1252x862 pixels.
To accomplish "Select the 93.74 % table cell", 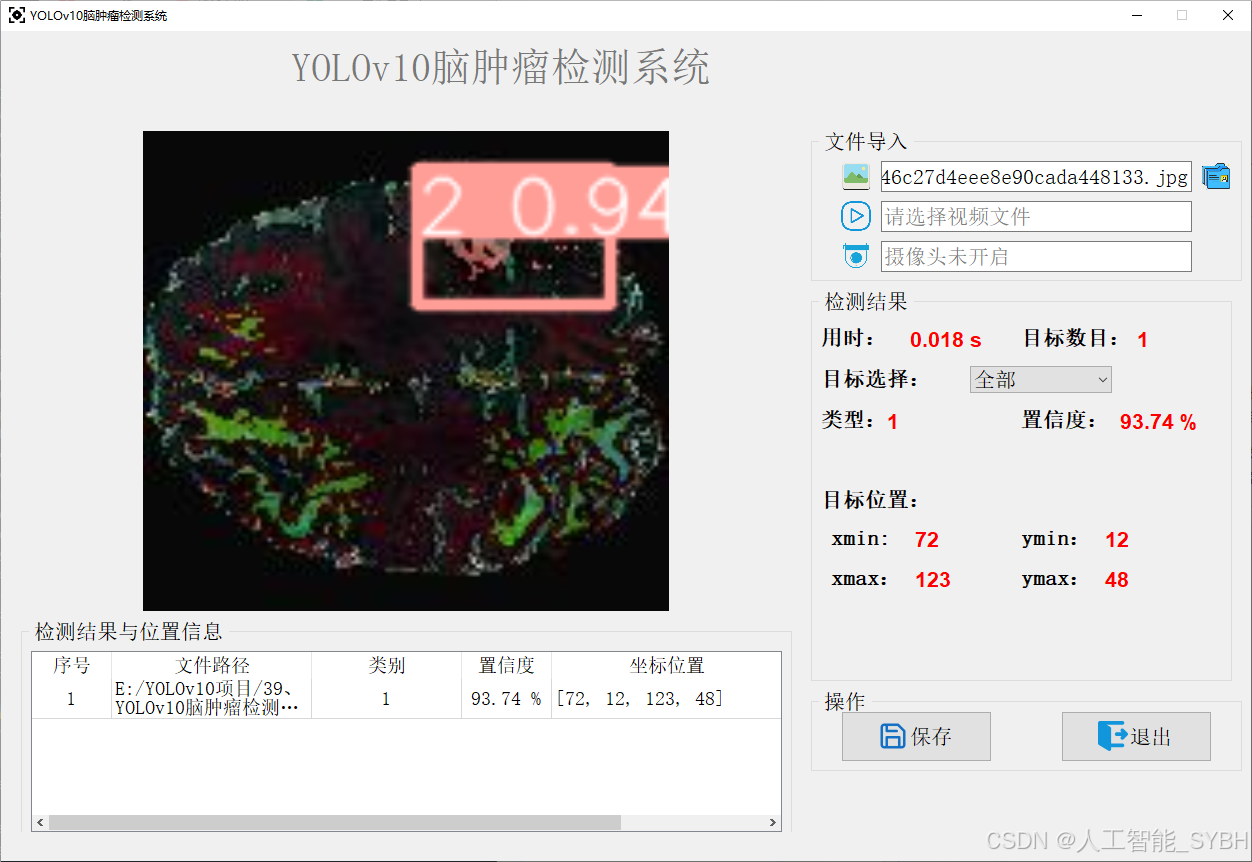I will point(506,699).
